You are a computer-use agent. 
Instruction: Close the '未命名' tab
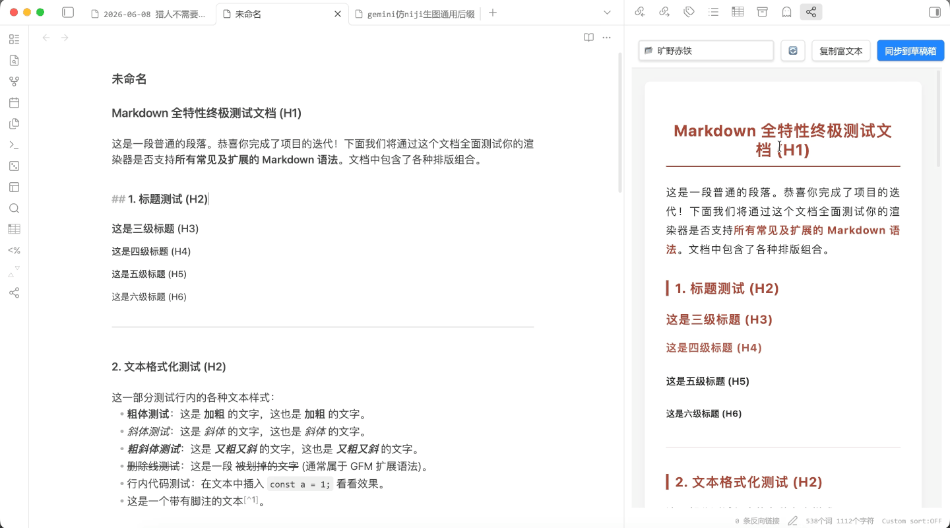point(337,14)
